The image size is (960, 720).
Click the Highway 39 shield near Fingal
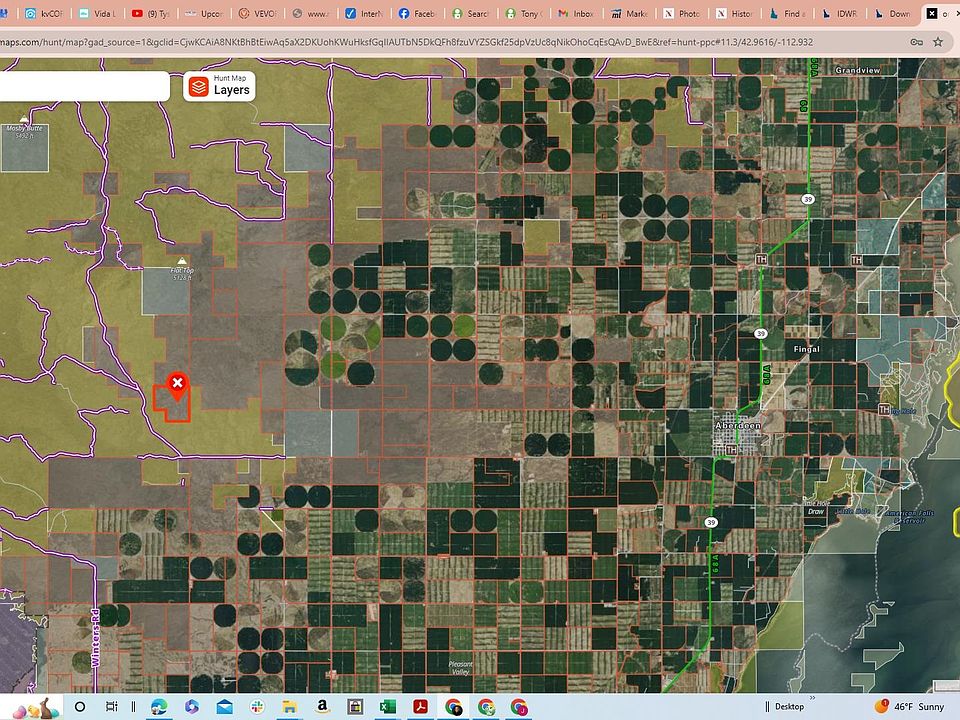[x=761, y=333]
